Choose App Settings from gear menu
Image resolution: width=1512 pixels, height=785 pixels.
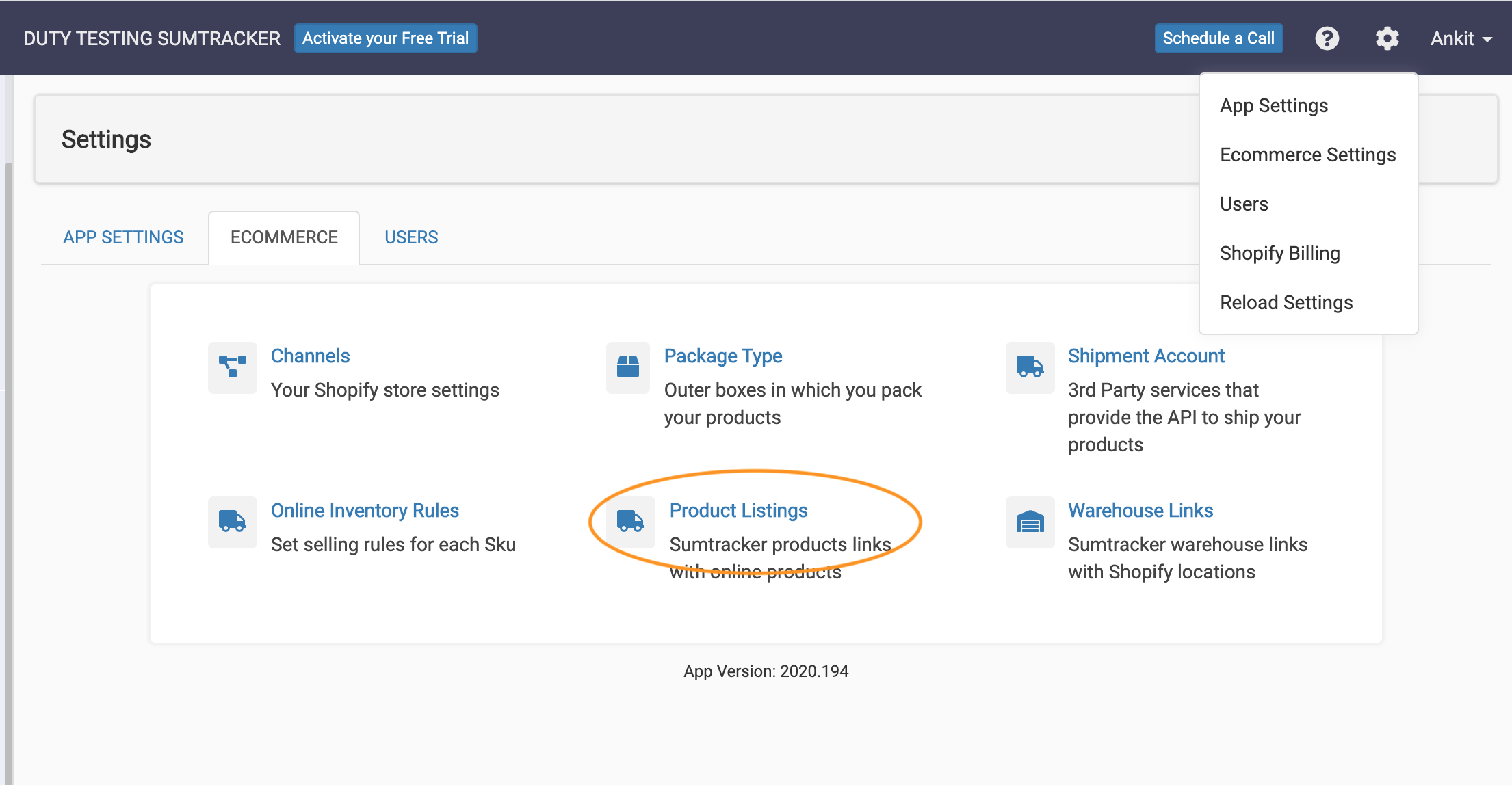(x=1273, y=106)
